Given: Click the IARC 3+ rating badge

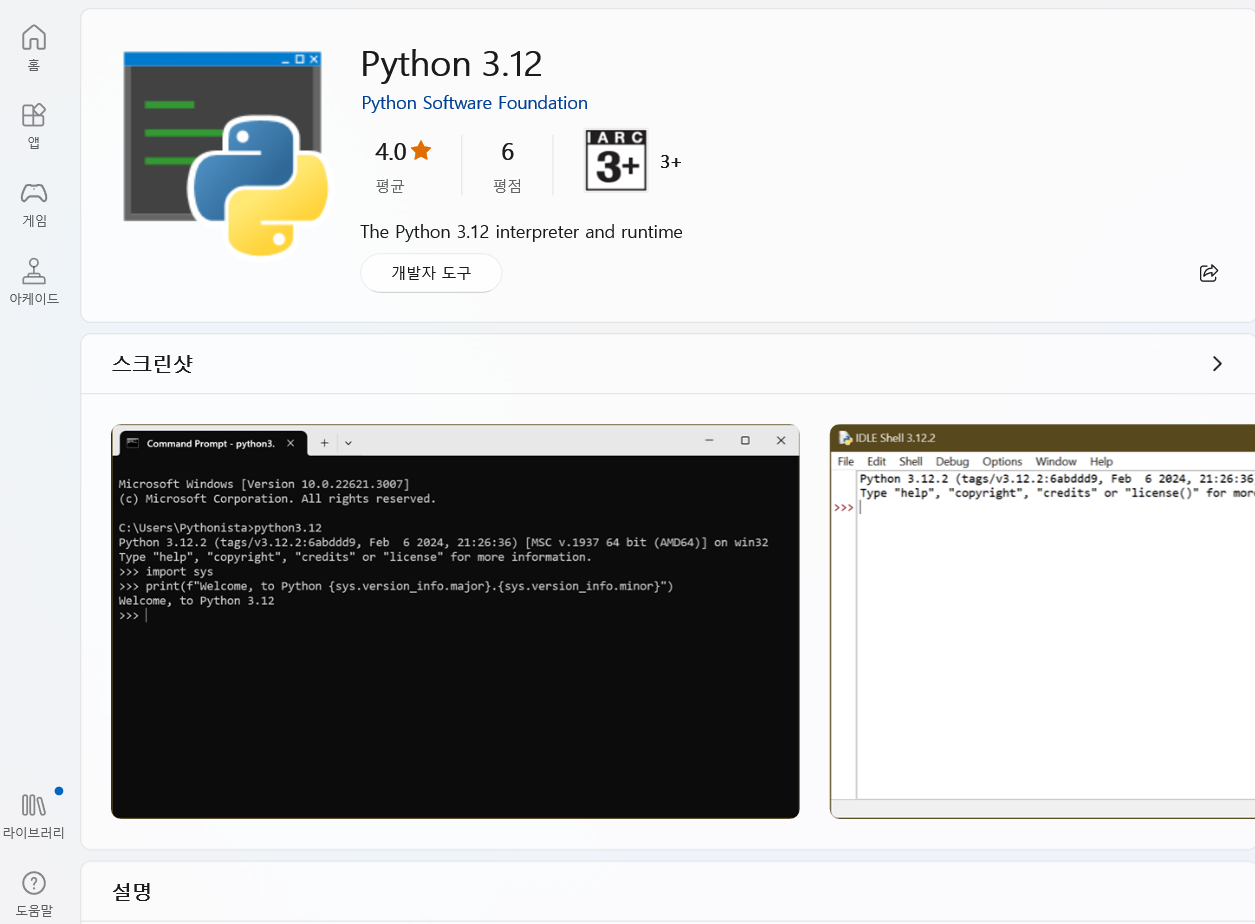Looking at the screenshot, I should [x=615, y=160].
